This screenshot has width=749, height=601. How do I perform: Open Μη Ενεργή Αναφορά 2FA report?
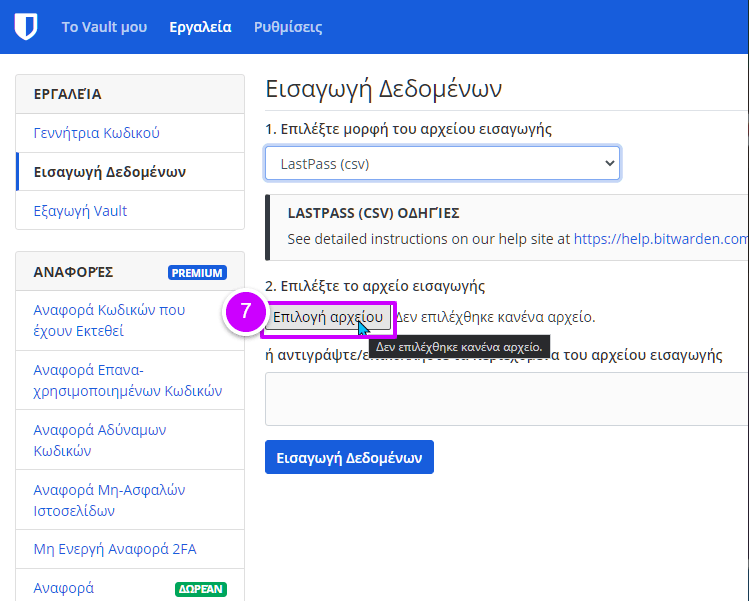pos(130,549)
